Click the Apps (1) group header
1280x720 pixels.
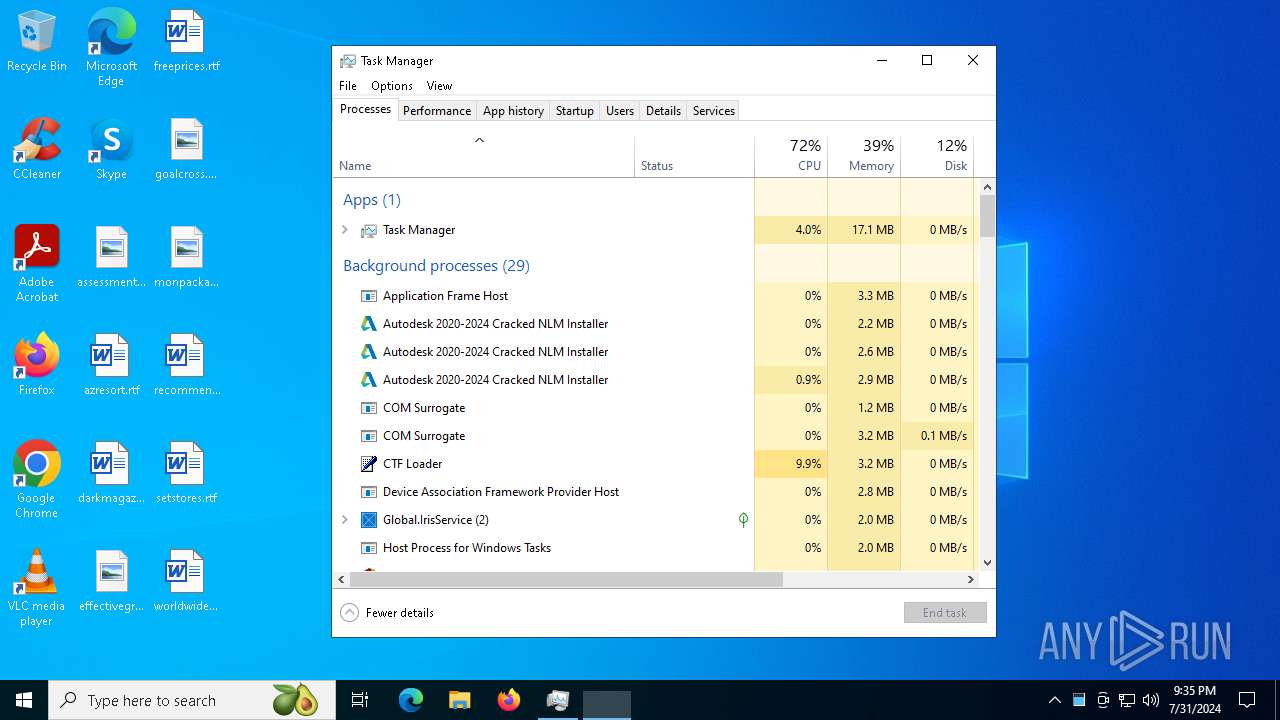(x=372, y=200)
